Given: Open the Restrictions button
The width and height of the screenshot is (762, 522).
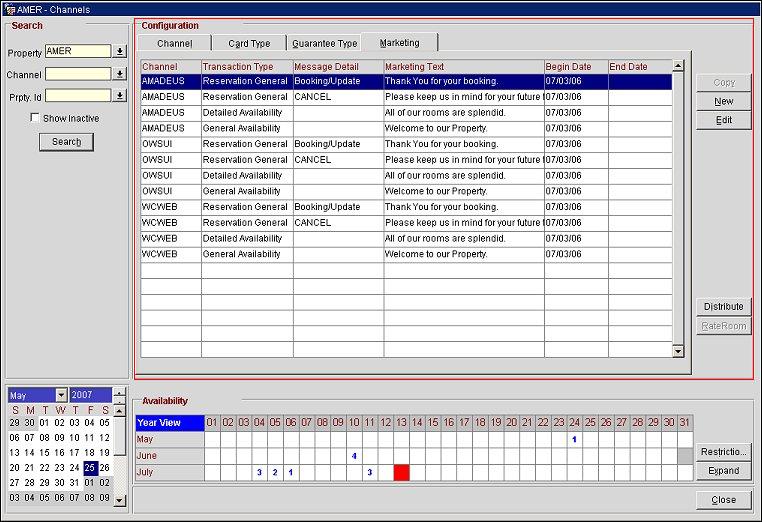Looking at the screenshot, I should [723, 451].
